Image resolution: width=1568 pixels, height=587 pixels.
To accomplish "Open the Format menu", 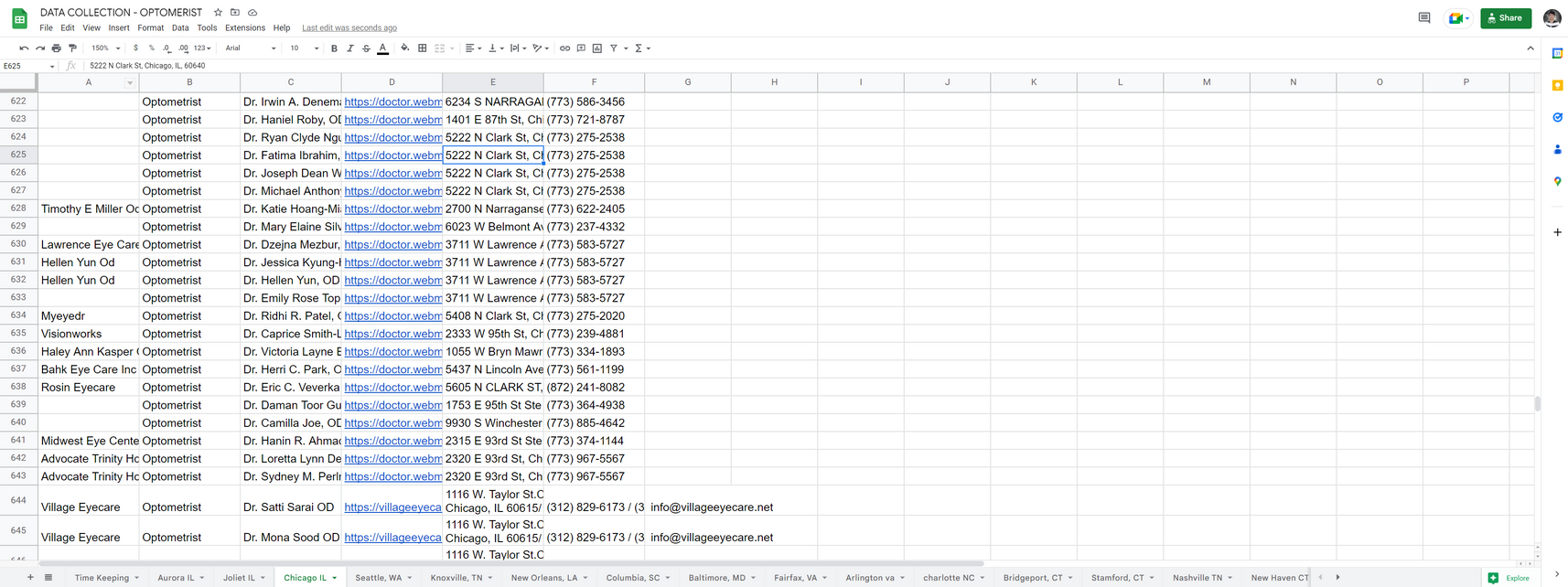I will pyautogui.click(x=150, y=28).
